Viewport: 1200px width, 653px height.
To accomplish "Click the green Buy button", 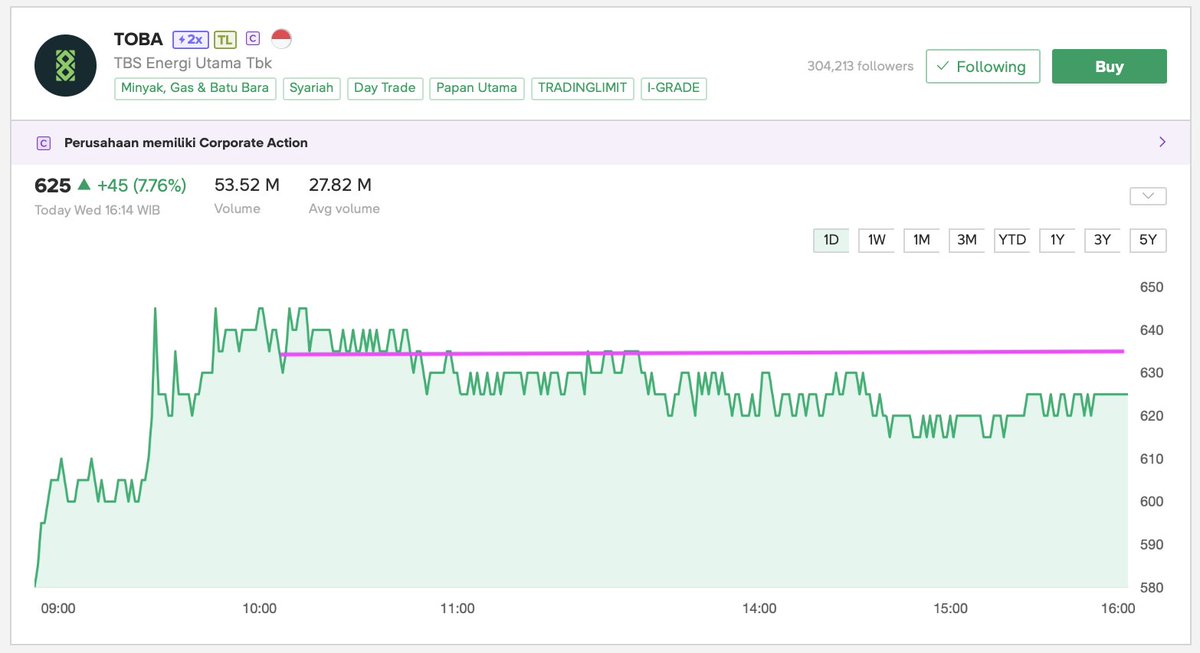I will click(x=1109, y=66).
